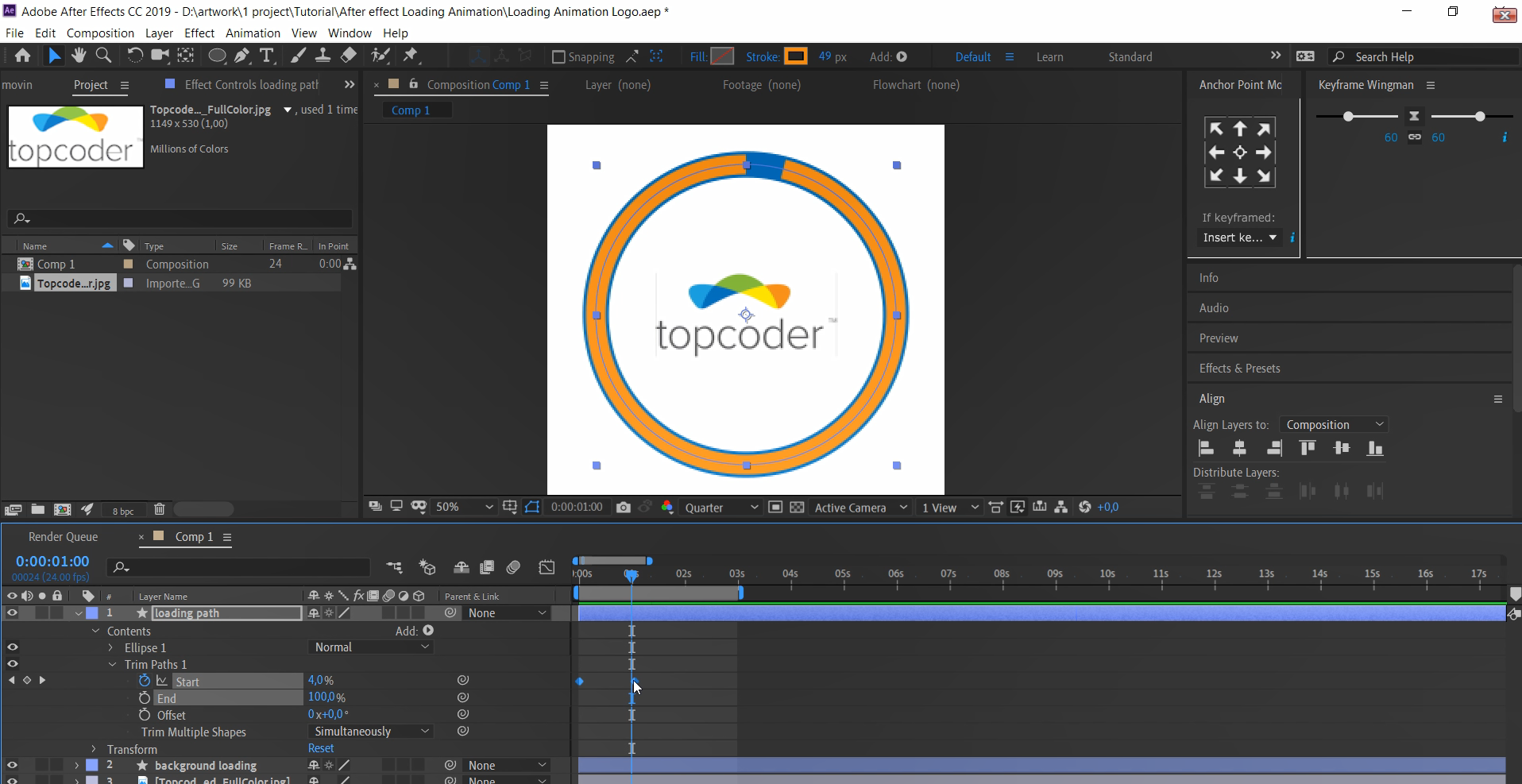Image resolution: width=1522 pixels, height=784 pixels.
Task: Collapse the Trim Paths 1 group
Action: tap(112, 664)
